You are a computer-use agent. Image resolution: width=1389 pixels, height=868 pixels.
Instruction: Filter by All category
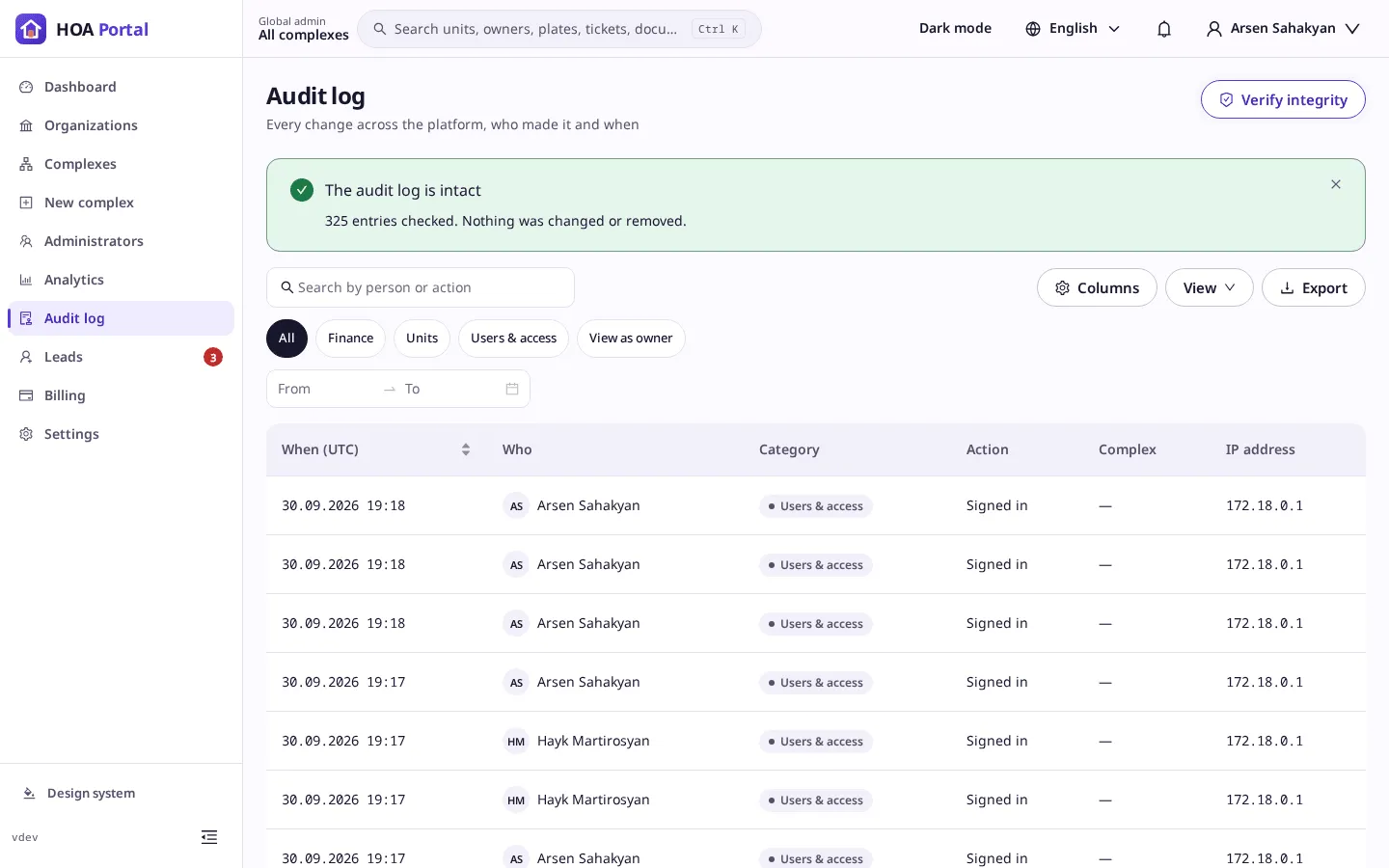coord(286,339)
